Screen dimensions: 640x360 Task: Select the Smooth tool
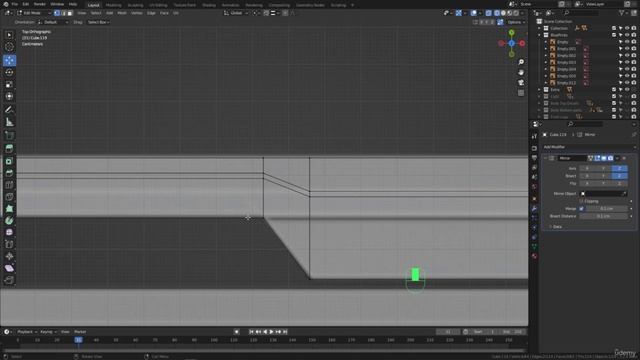(9, 232)
